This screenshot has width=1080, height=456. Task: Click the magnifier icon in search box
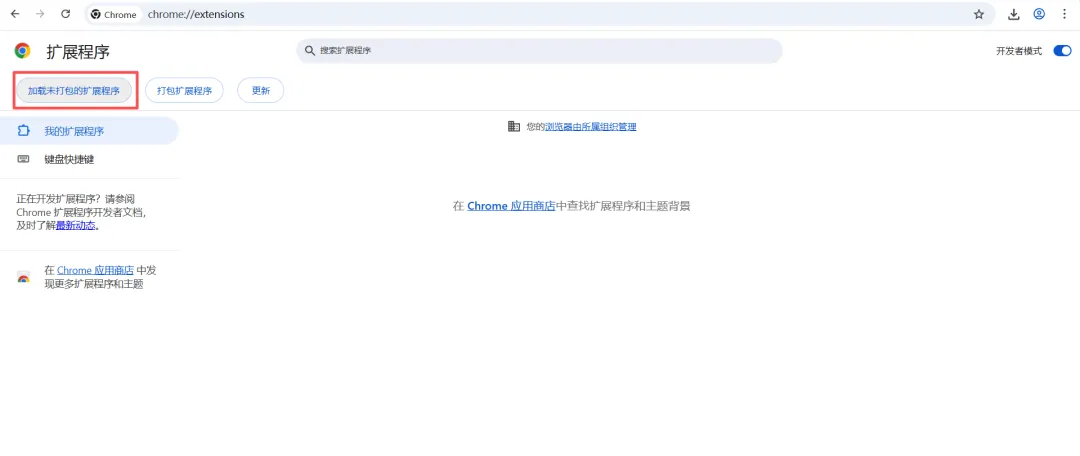click(310, 50)
